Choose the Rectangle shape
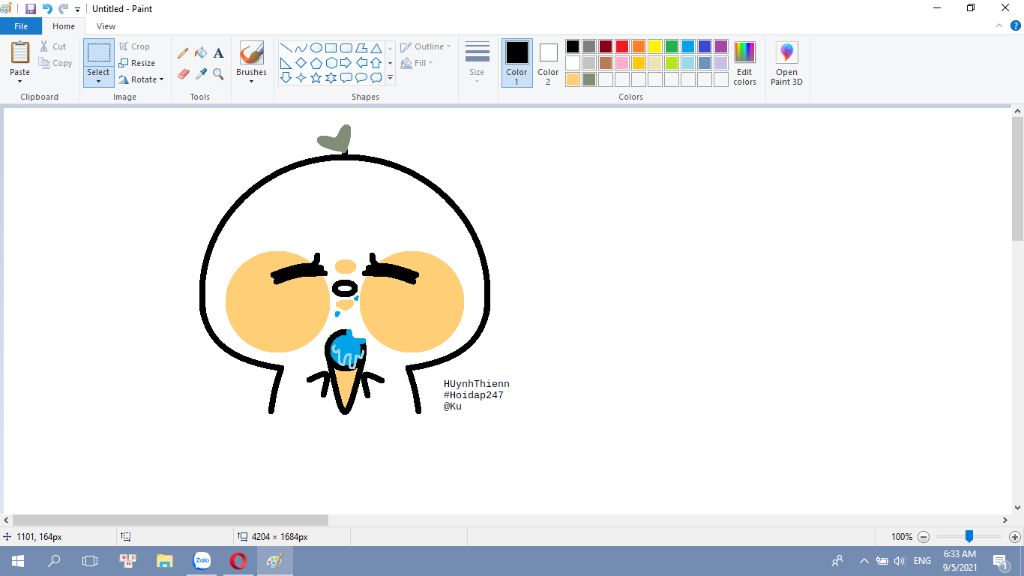Image resolution: width=1024 pixels, height=576 pixels. coord(331,48)
